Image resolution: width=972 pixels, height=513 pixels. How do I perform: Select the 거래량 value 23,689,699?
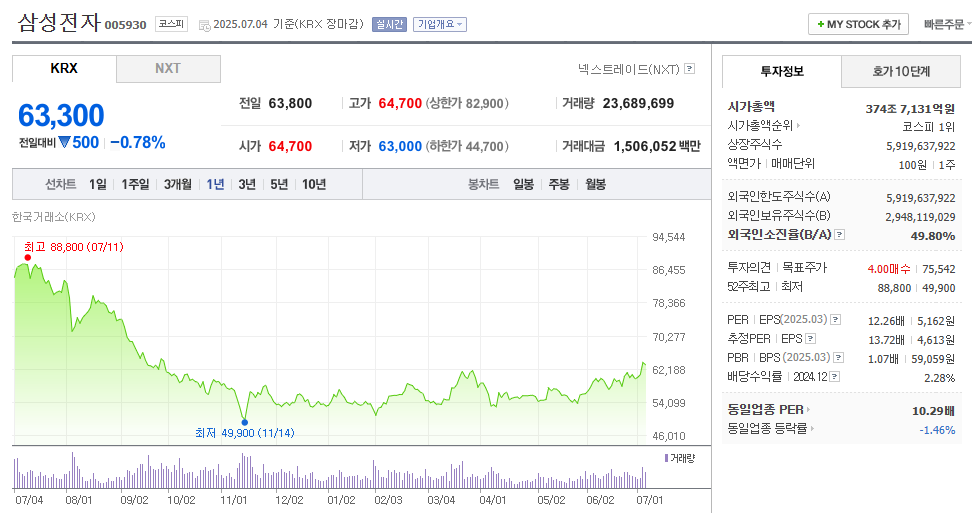pyautogui.click(x=638, y=103)
